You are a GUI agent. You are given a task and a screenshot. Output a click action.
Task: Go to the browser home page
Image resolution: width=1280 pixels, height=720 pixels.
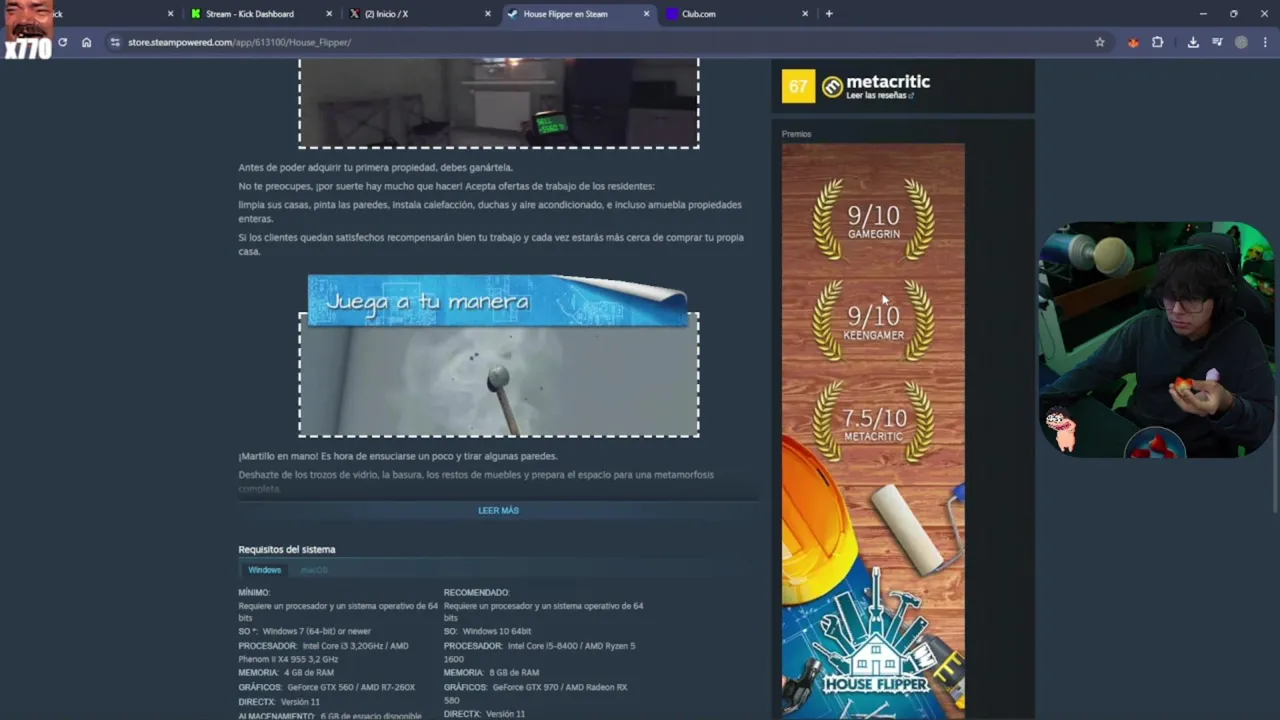coord(86,42)
